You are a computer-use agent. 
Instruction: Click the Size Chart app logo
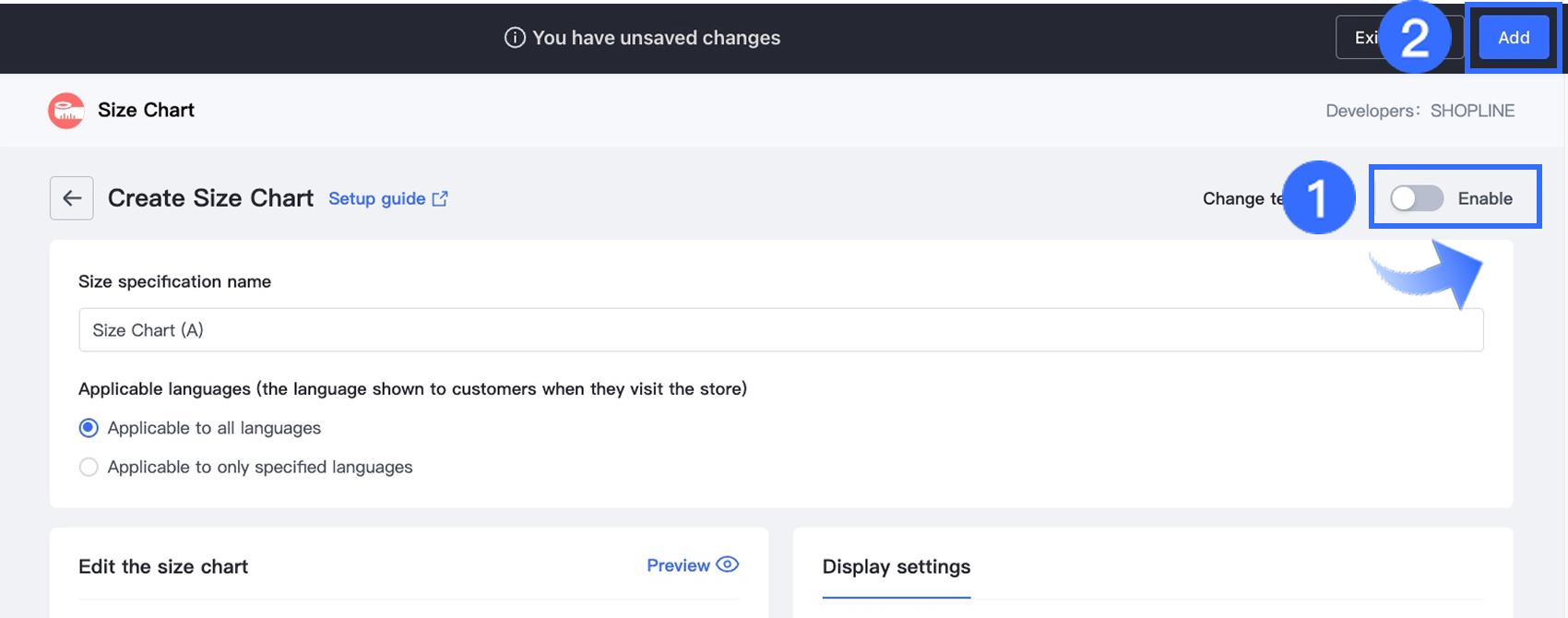tap(66, 111)
